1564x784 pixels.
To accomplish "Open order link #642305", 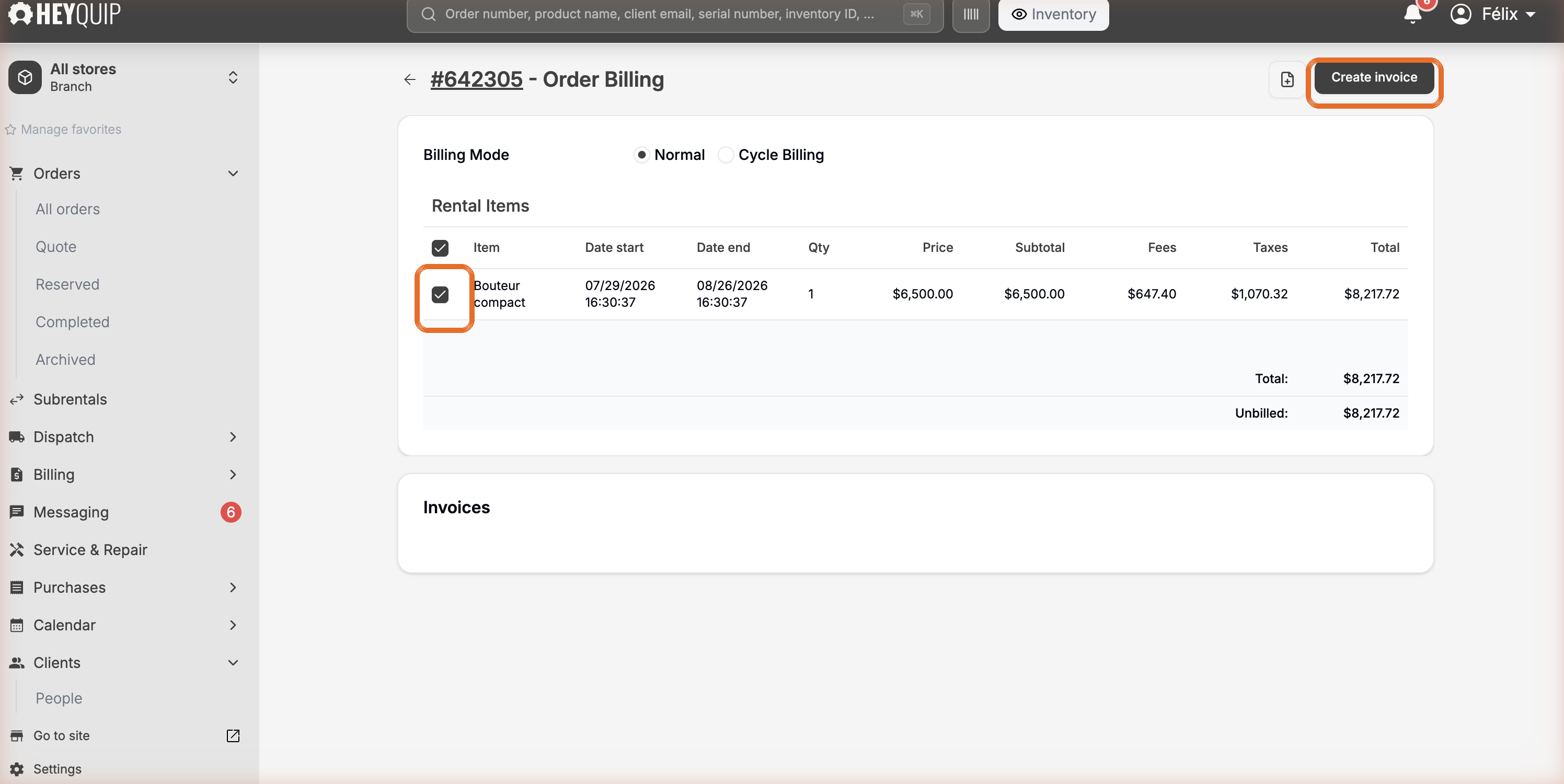I will (x=477, y=79).
